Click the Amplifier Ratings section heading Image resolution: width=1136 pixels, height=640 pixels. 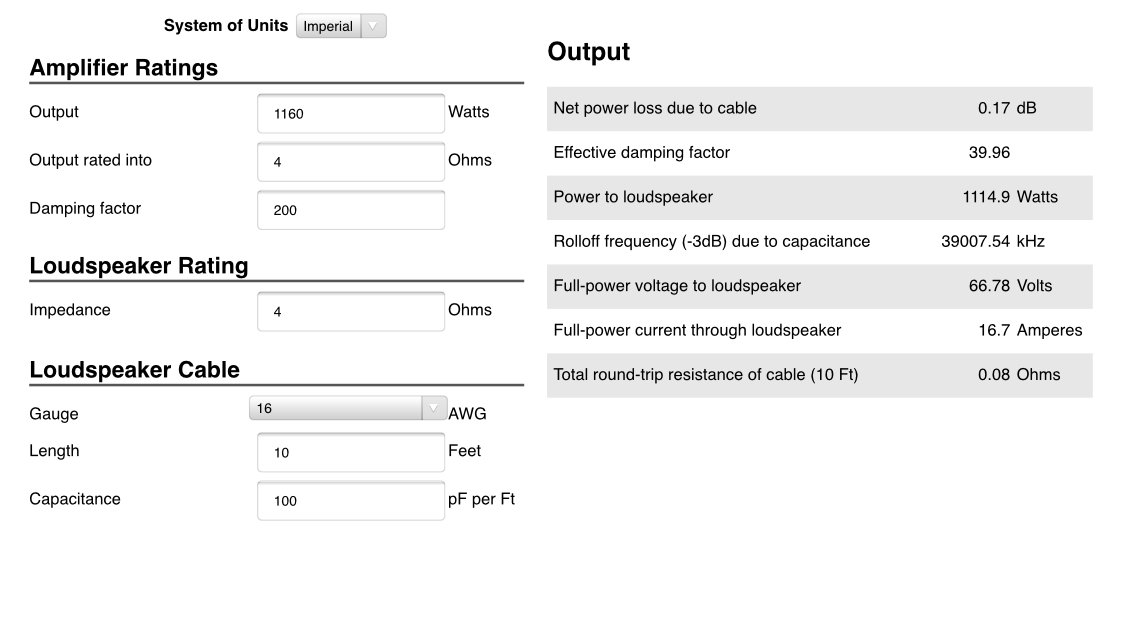tap(124, 68)
